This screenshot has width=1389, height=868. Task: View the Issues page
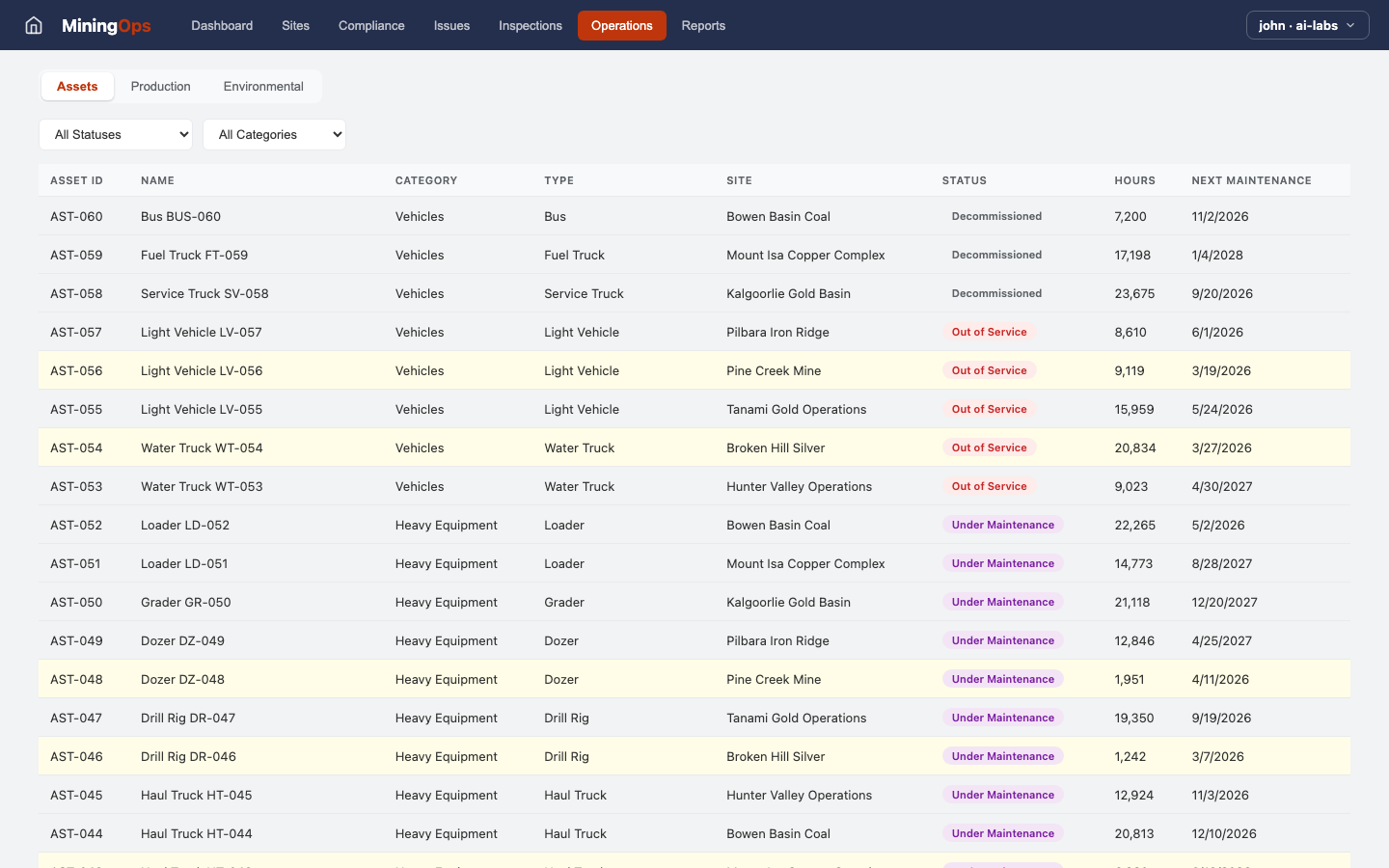point(451,25)
